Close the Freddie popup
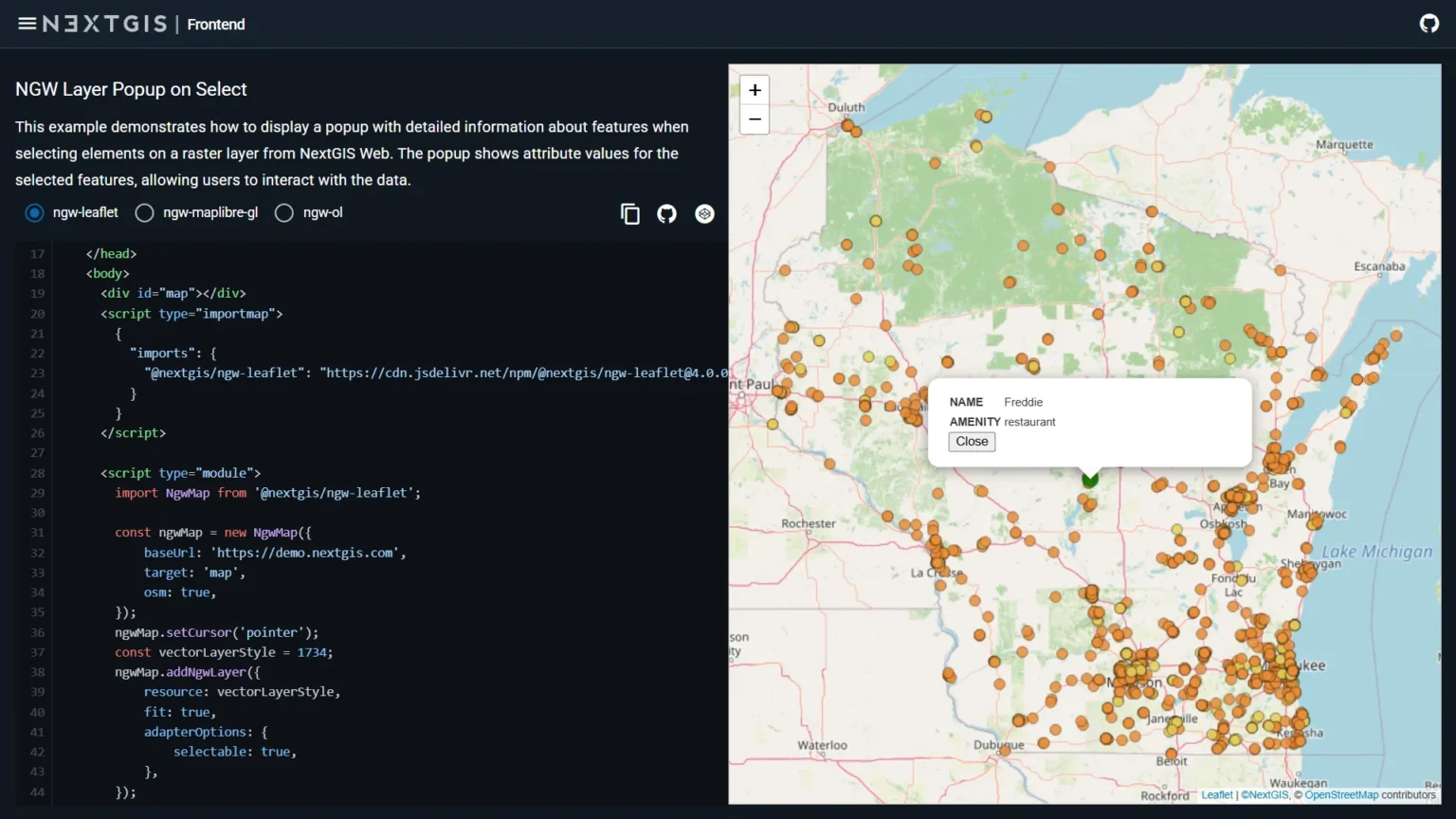This screenshot has height=819, width=1456. [x=972, y=442]
